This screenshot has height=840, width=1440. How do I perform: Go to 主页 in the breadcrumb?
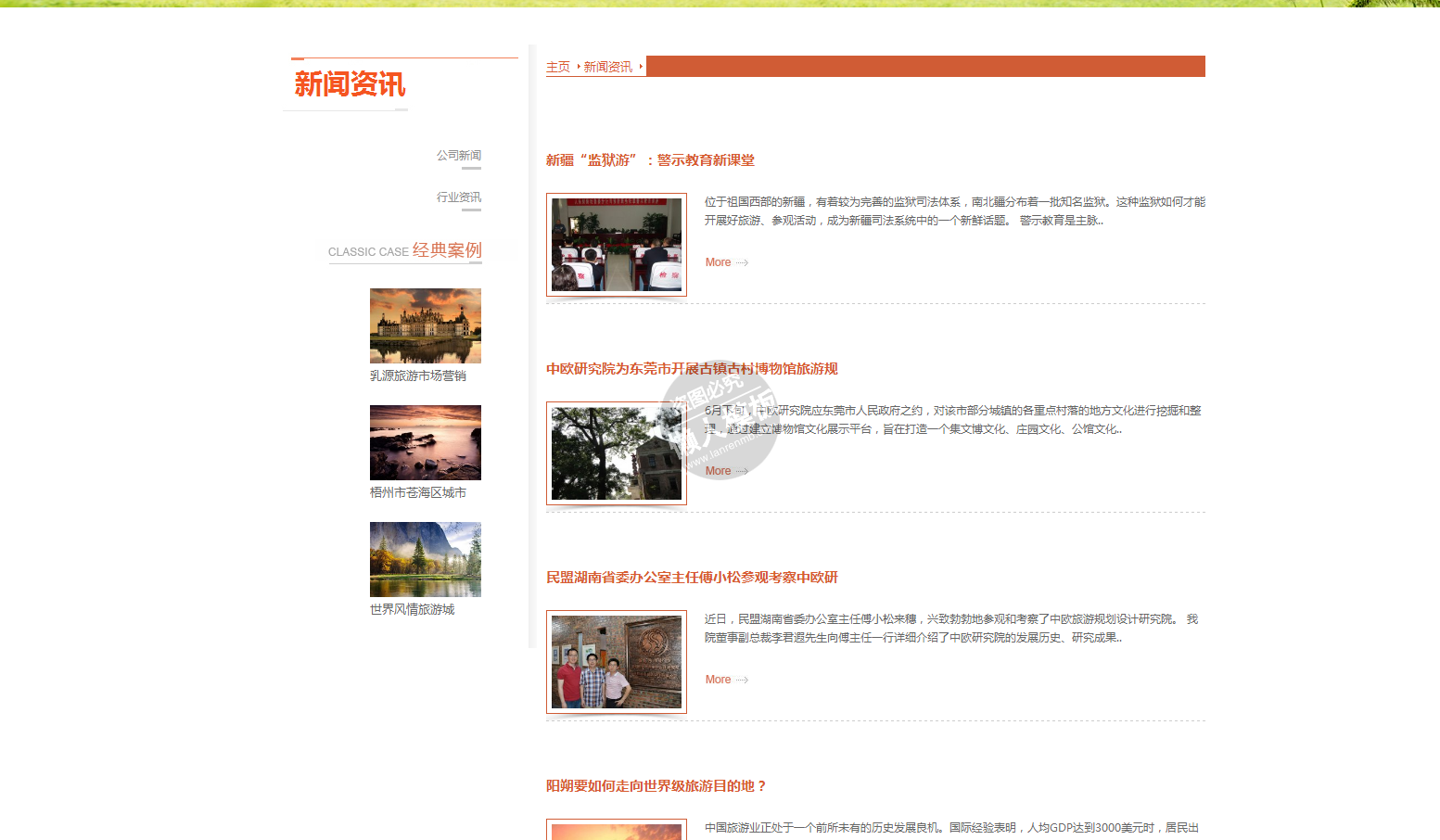pos(557,67)
